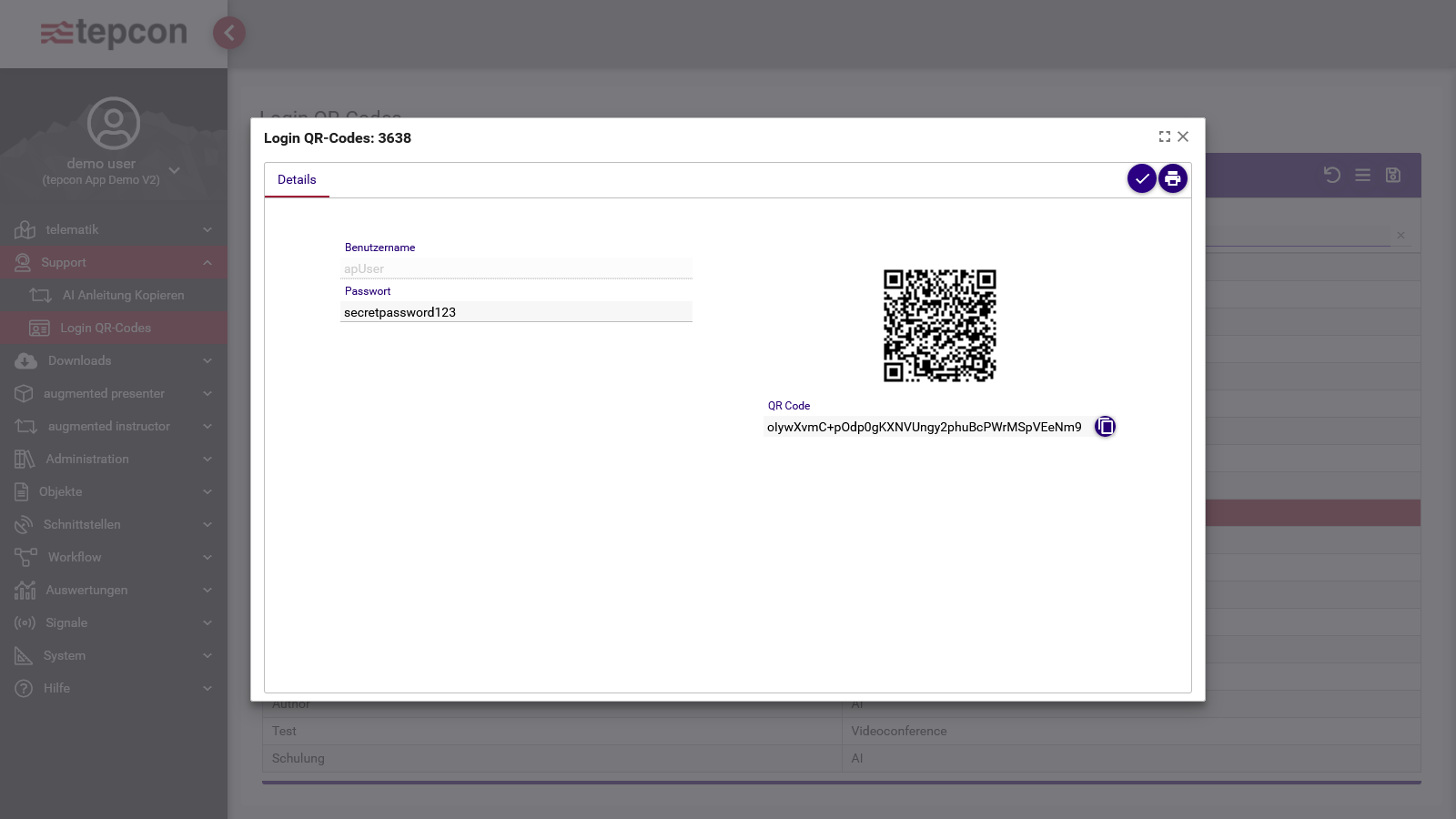Expand the Schnittstellen section
This screenshot has width=1456, height=819.
tap(84, 524)
